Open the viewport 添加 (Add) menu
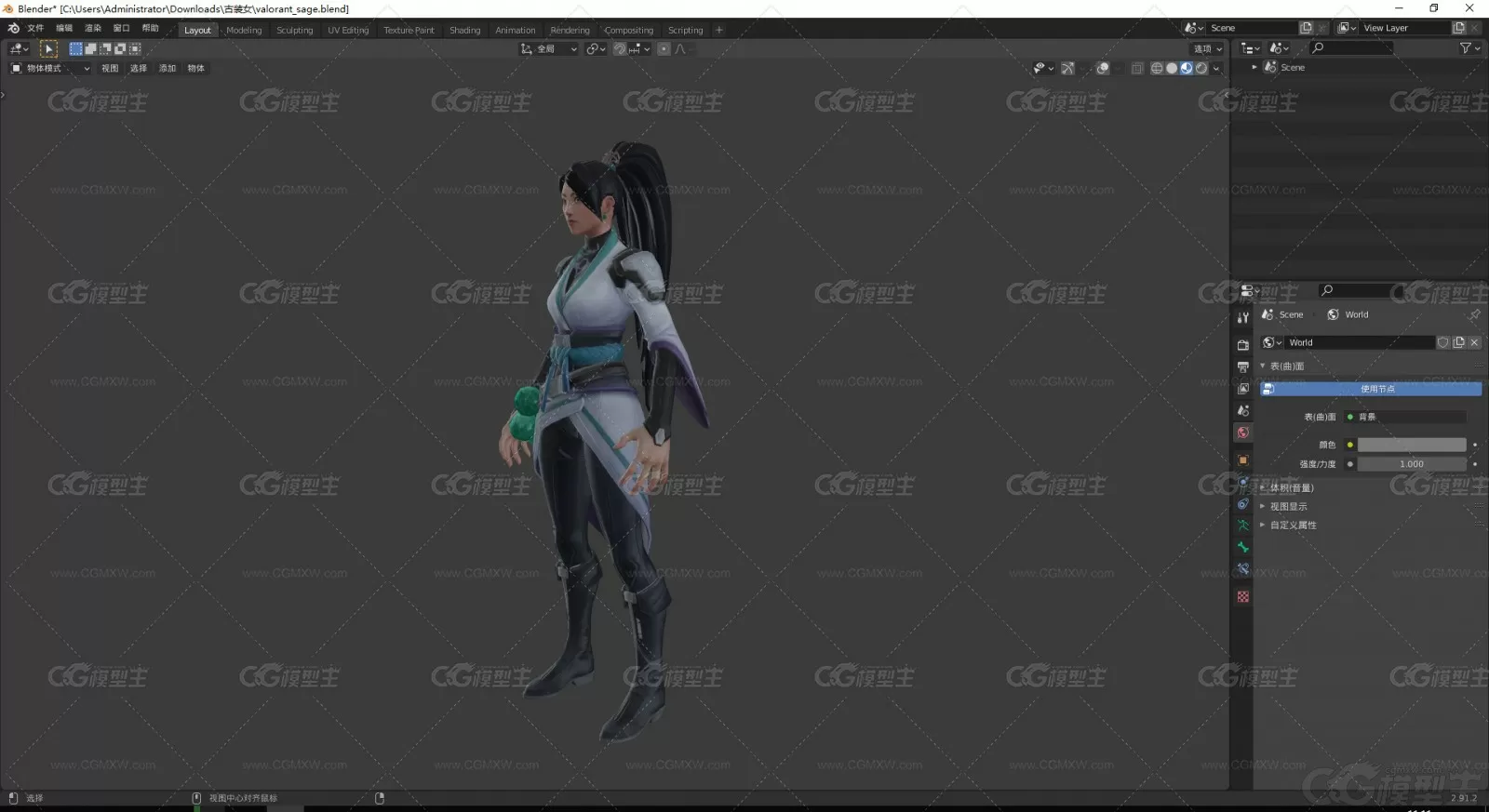This screenshot has width=1489, height=812. coord(168,68)
